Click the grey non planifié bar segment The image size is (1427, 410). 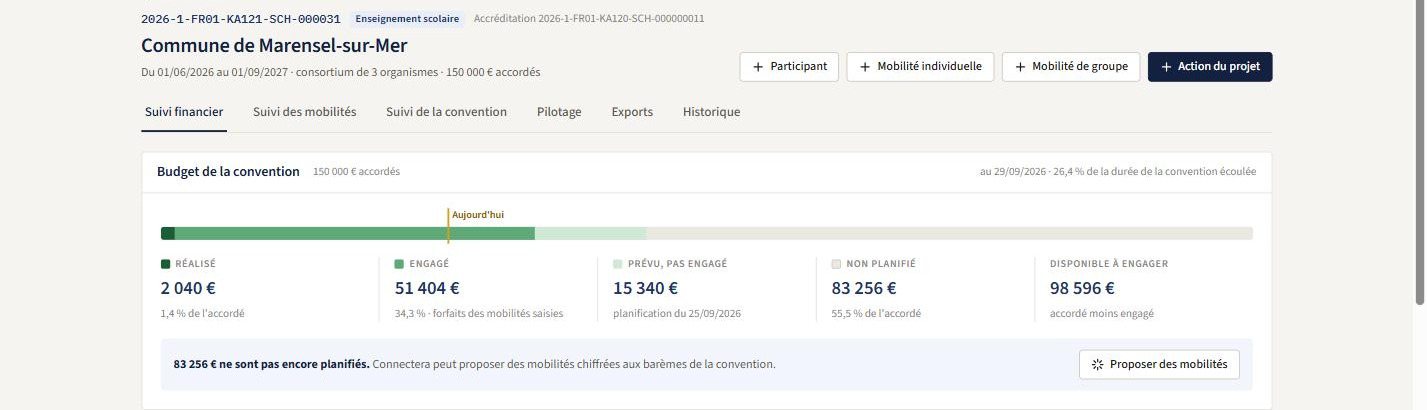(949, 233)
